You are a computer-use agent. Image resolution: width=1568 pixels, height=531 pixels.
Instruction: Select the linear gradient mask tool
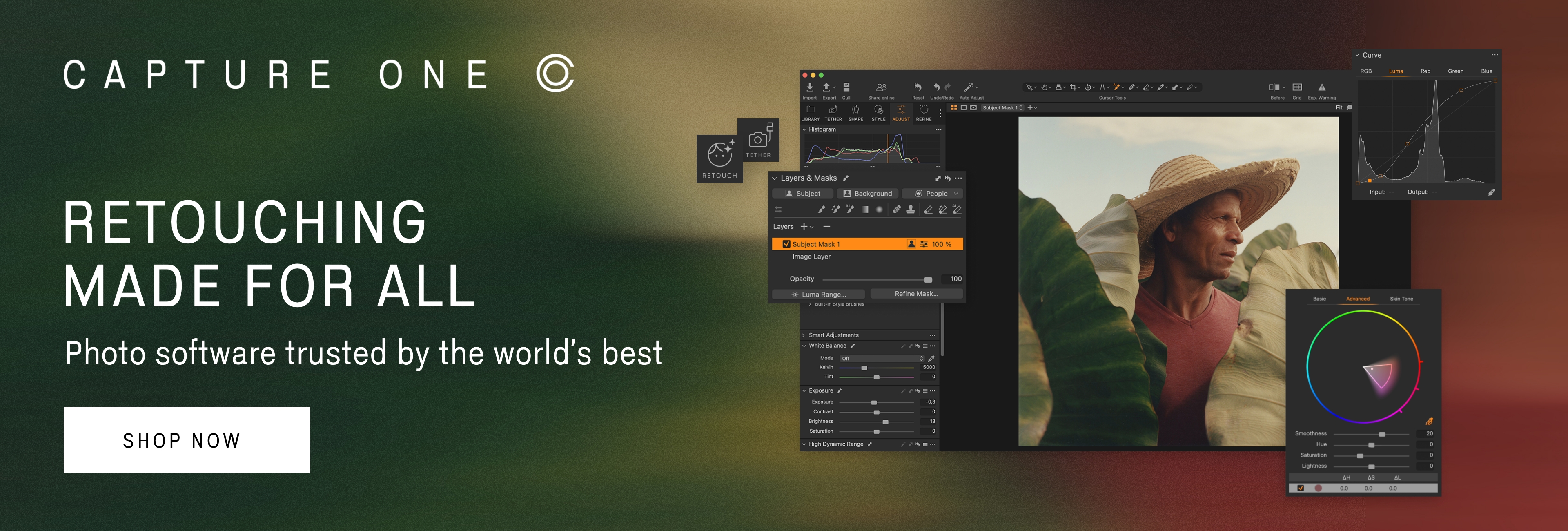865,210
